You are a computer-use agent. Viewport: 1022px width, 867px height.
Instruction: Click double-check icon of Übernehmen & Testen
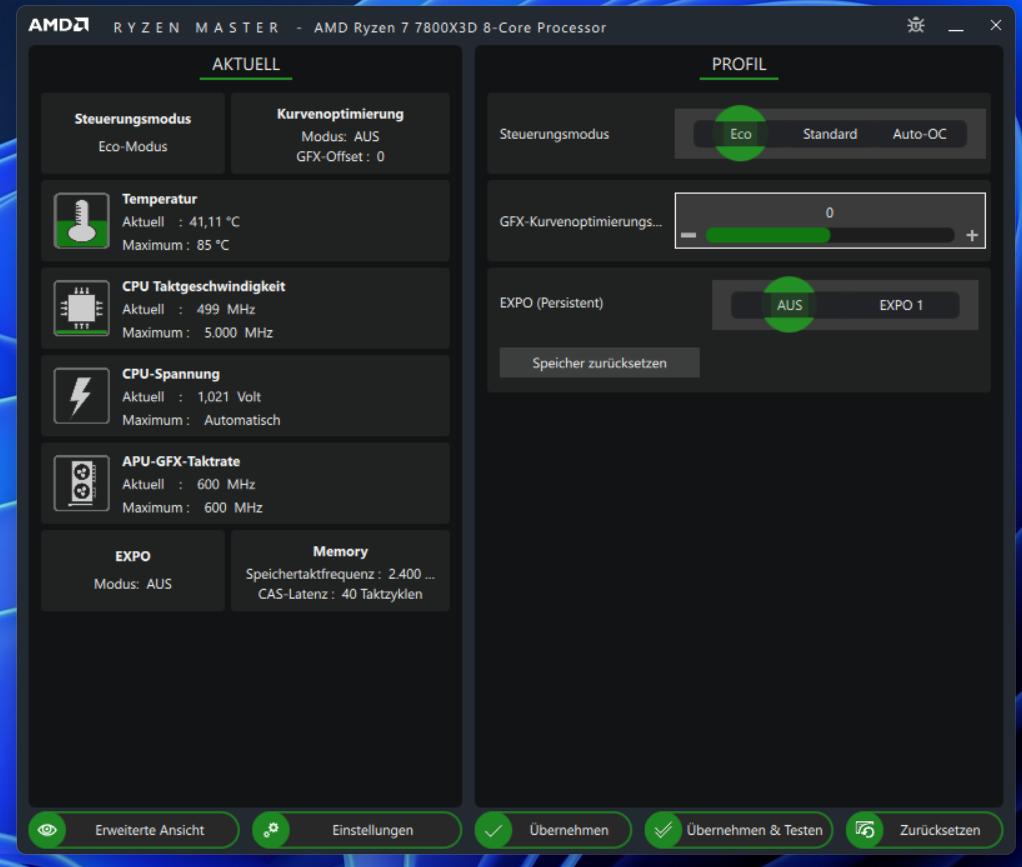tap(663, 830)
